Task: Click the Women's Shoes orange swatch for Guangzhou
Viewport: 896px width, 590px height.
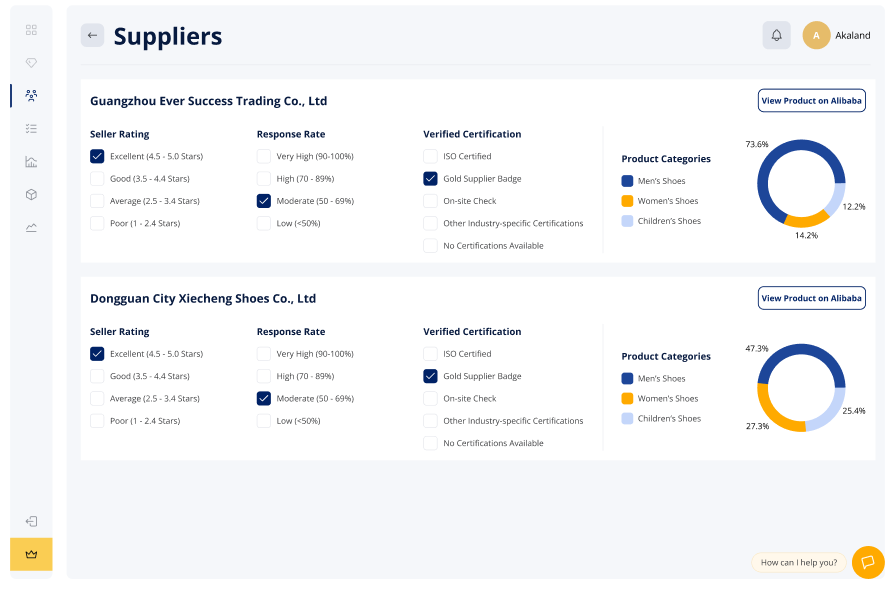Action: tap(627, 201)
